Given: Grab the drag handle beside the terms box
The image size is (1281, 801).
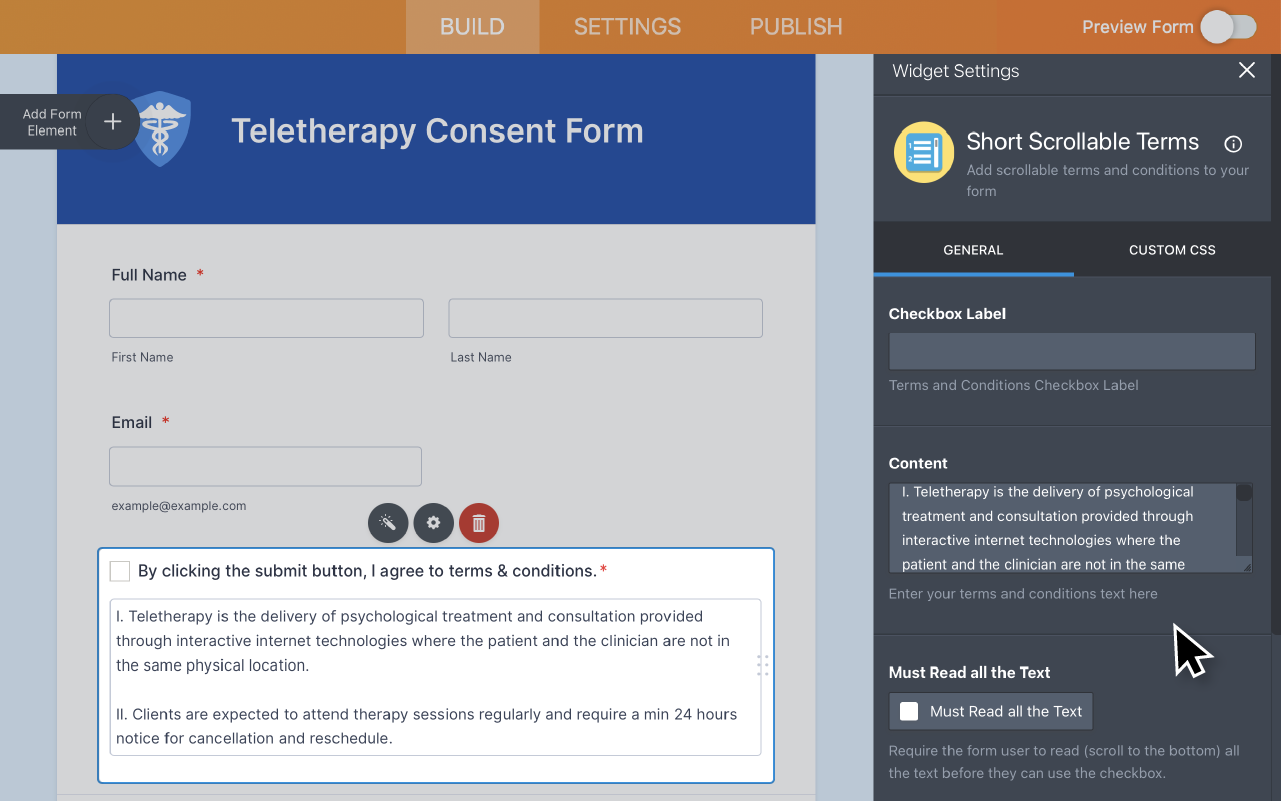Looking at the screenshot, I should coord(762,664).
